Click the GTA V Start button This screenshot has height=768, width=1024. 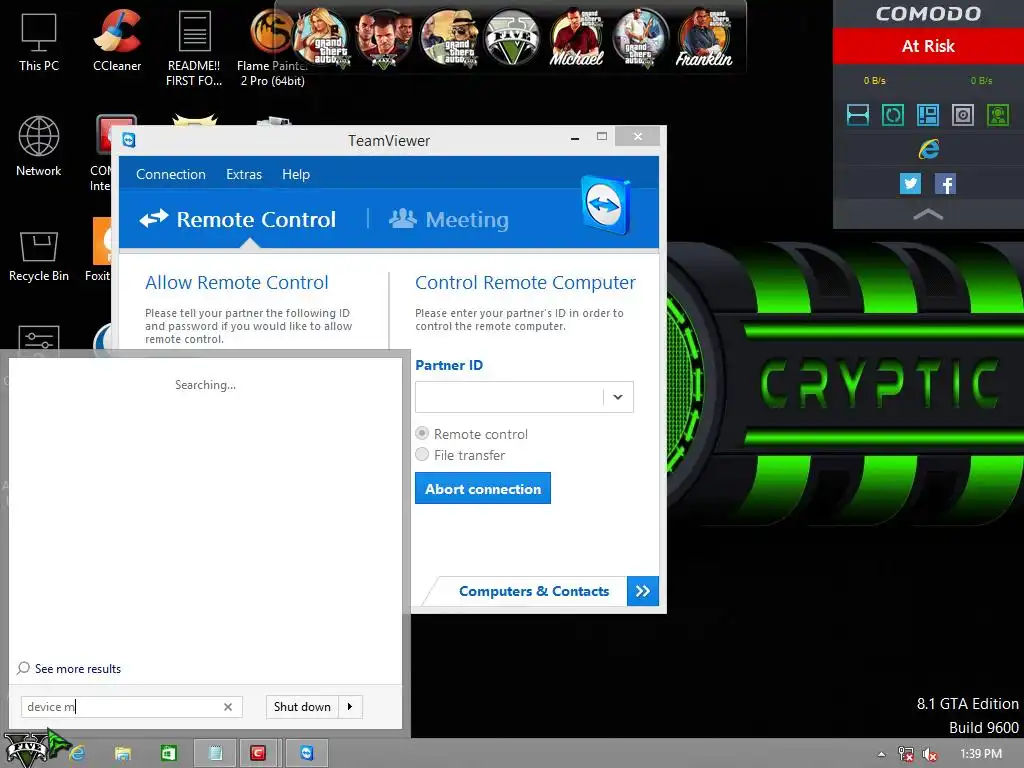pyautogui.click(x=27, y=750)
